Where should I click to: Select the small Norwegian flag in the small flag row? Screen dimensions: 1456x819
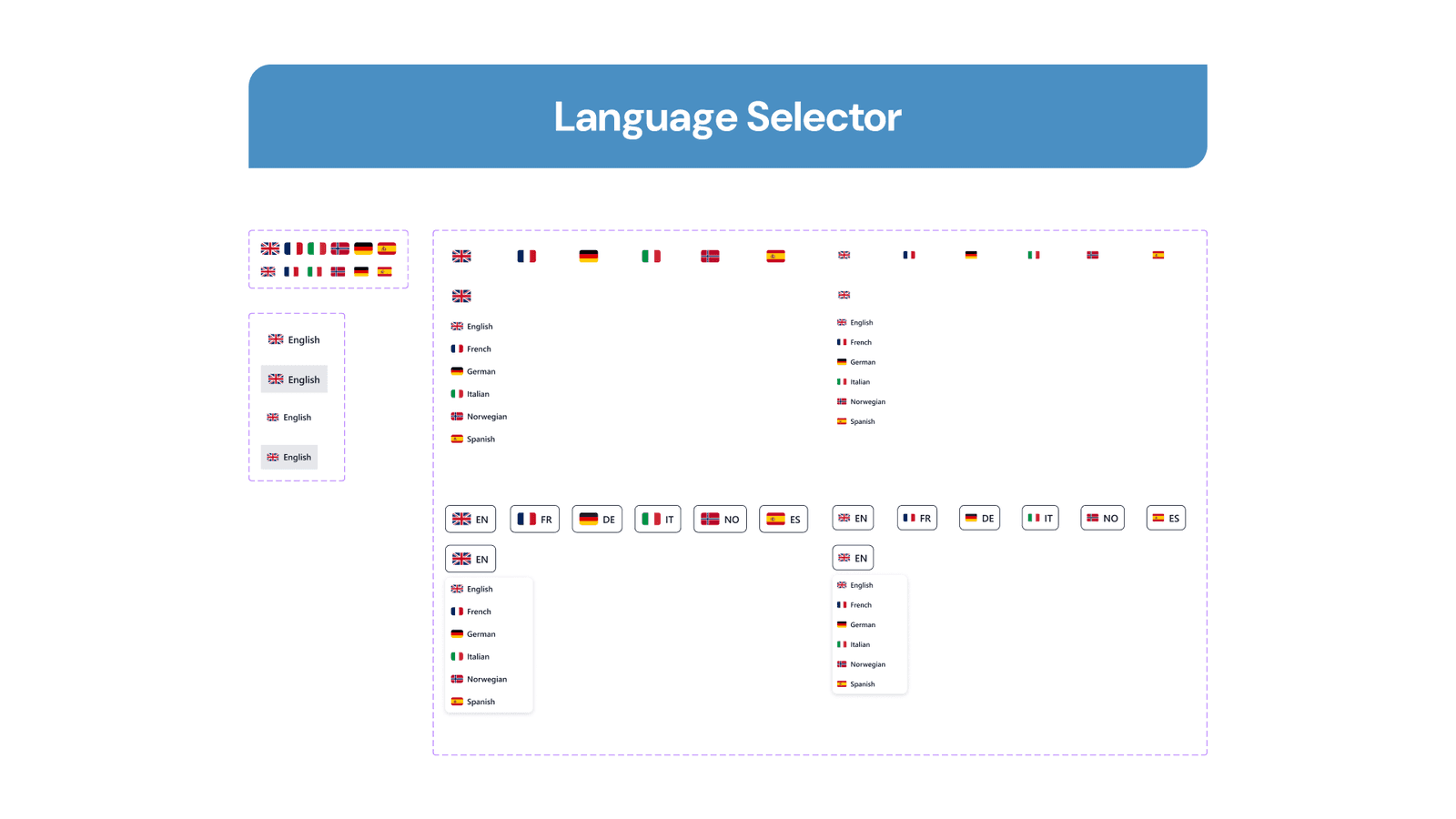pos(1093,256)
